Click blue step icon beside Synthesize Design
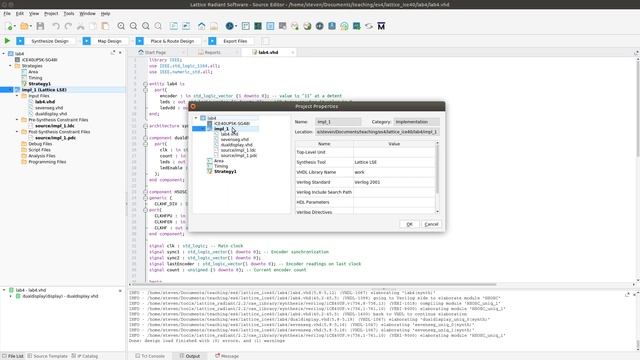 click(x=20, y=41)
